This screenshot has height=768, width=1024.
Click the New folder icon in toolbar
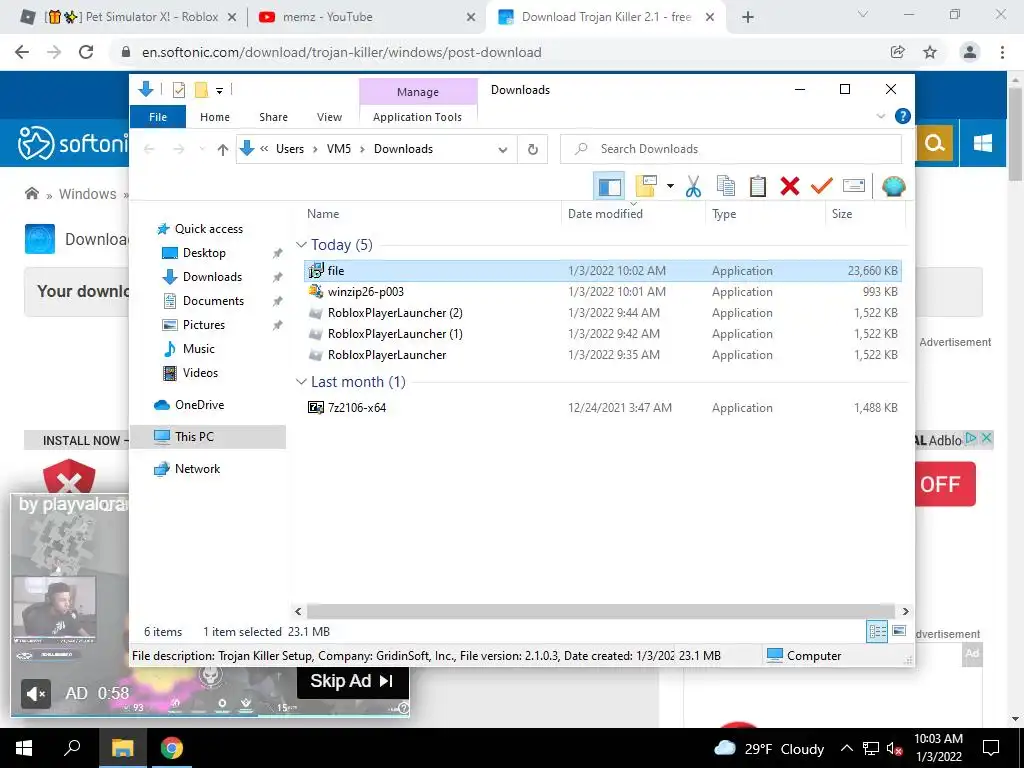[x=646, y=187]
